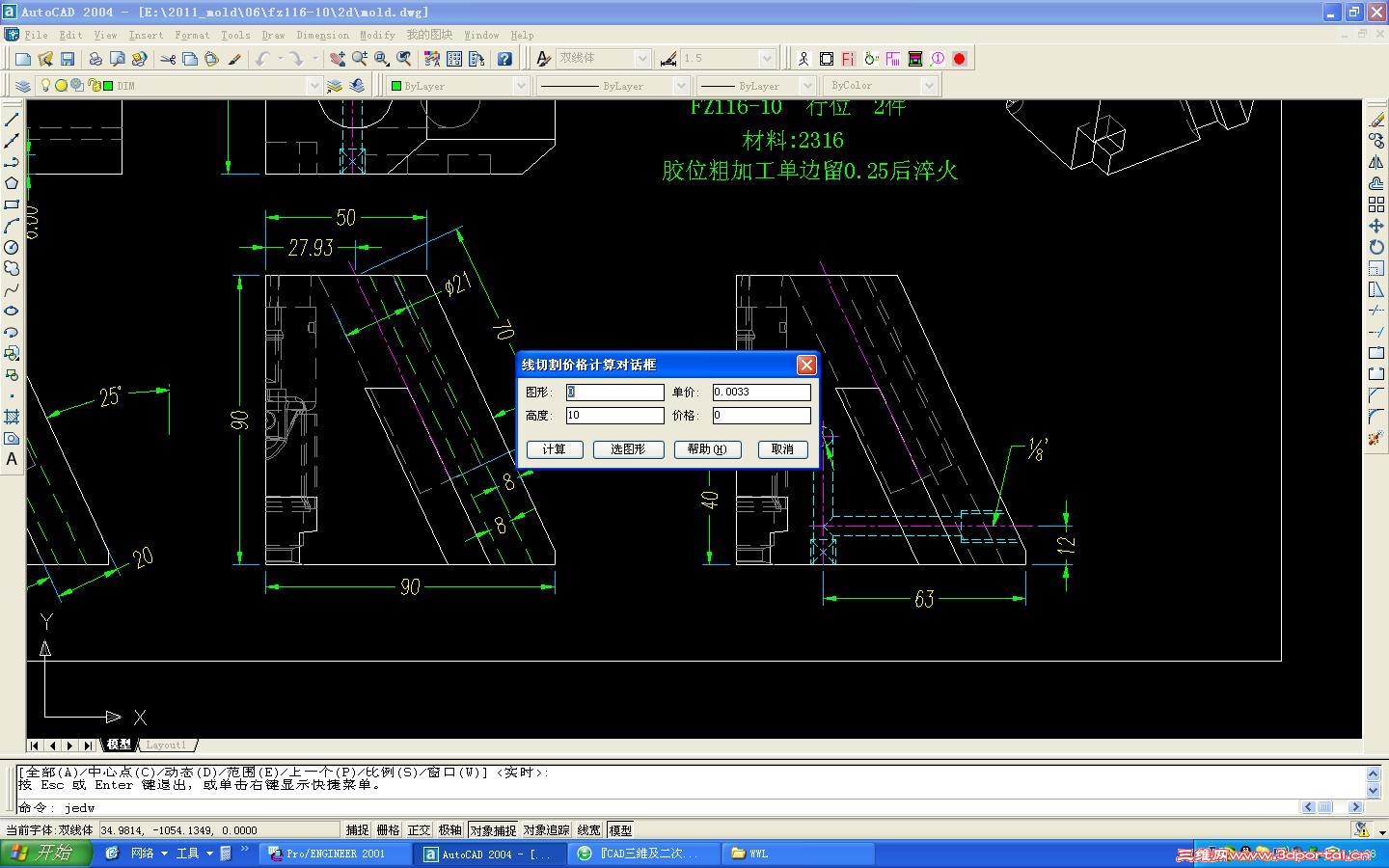Click the Save disk icon

point(68,59)
